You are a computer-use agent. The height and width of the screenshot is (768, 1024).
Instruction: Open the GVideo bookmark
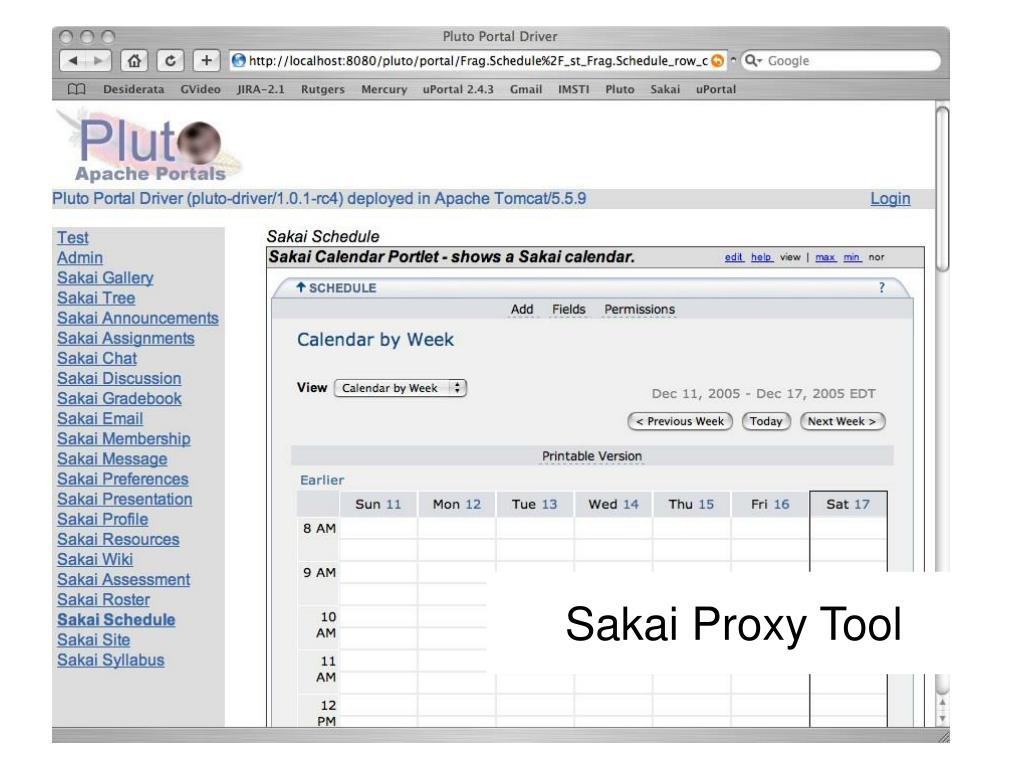pos(200,89)
